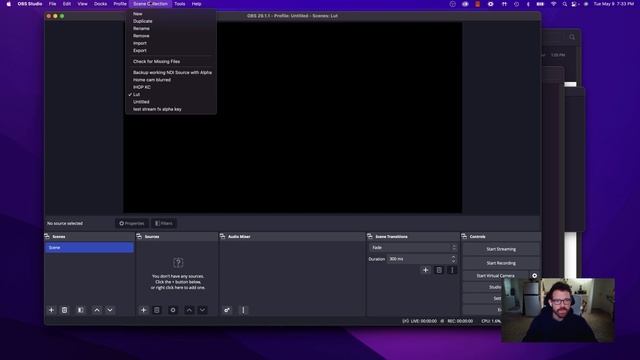Click the Audio Mixer dock float icon
Image resolution: width=640 pixels, height=360 pixels.
(222, 236)
